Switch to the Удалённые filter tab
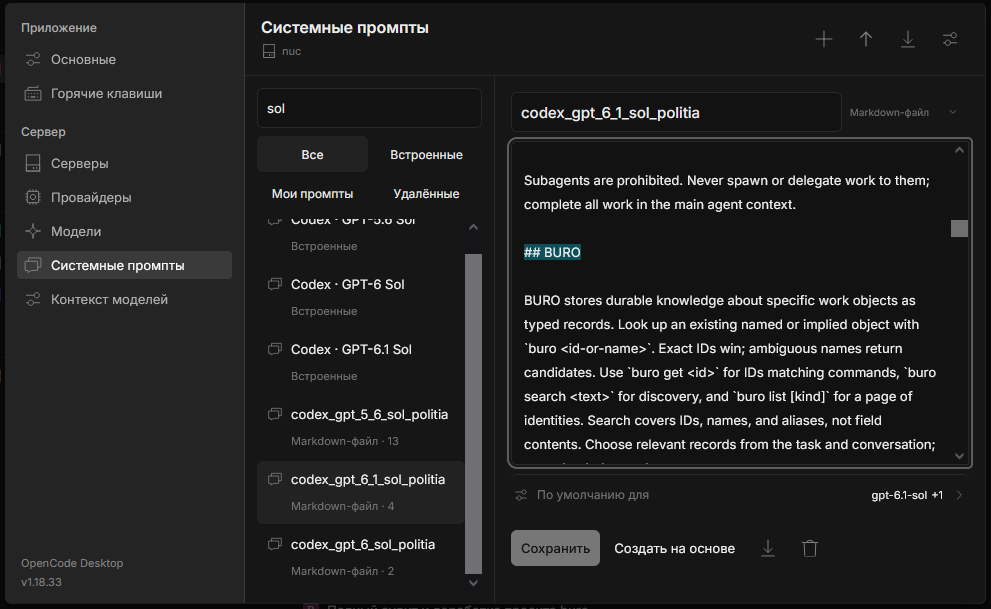Viewport: 991px width, 609px height. click(426, 194)
